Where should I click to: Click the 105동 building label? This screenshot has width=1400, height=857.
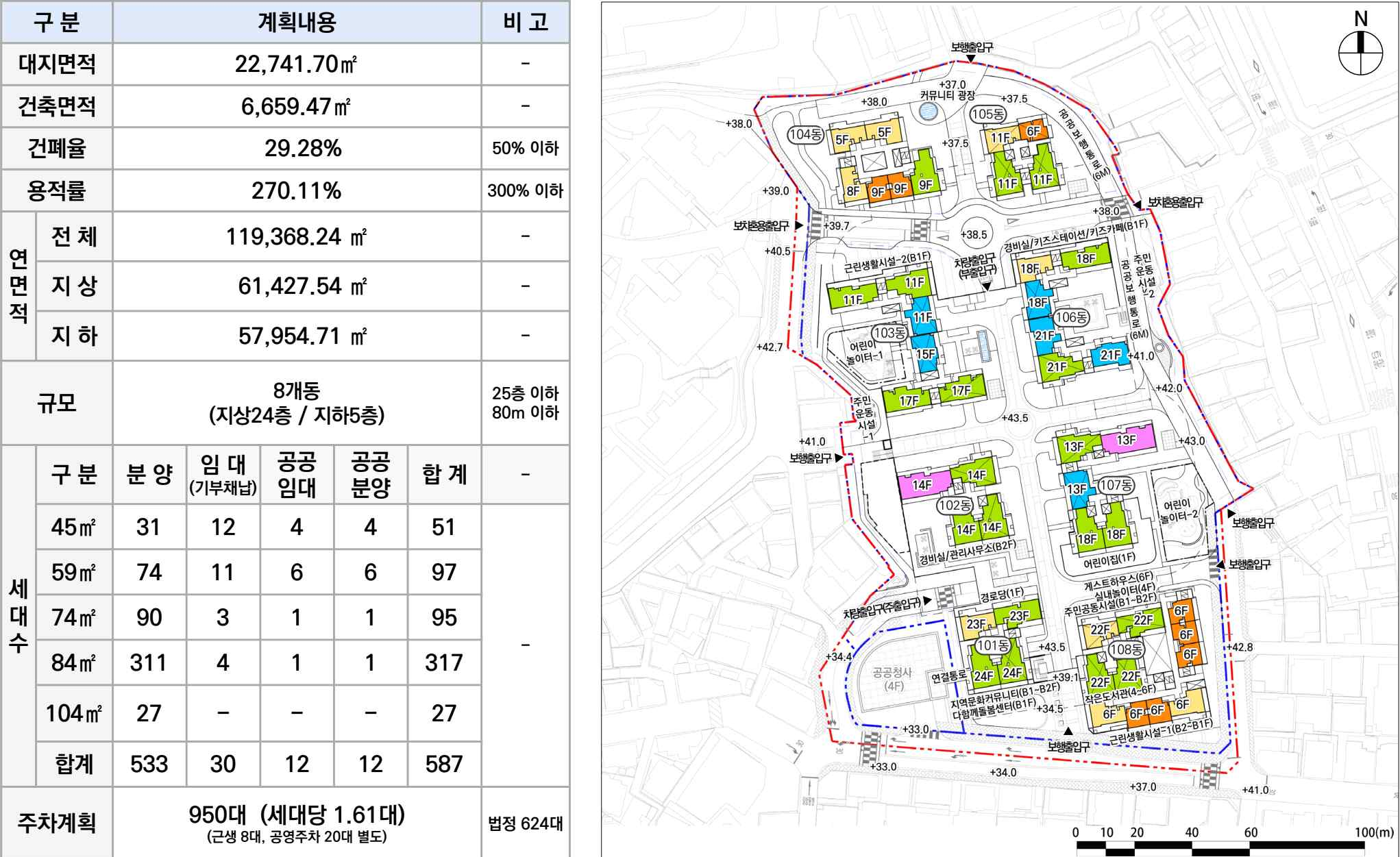[x=987, y=114]
